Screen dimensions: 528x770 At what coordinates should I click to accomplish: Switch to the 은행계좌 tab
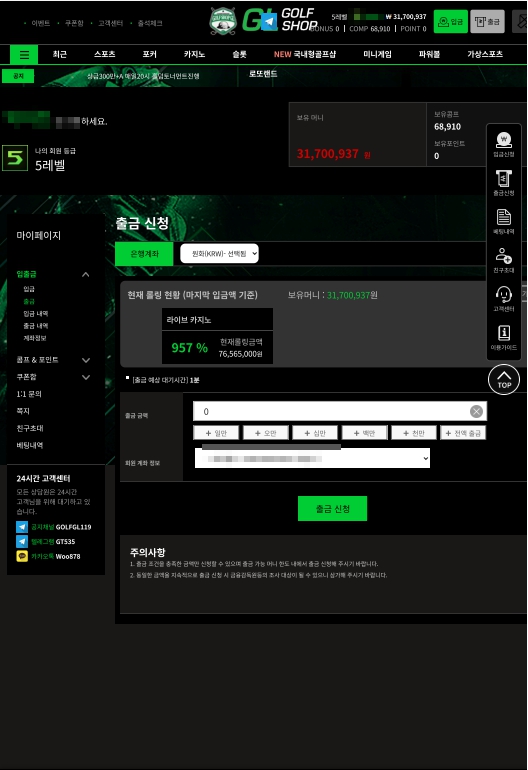(x=144, y=254)
